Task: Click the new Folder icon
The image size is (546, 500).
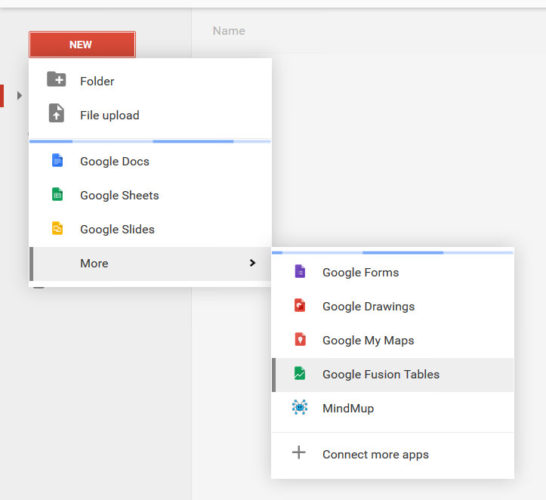Action: (x=56, y=79)
